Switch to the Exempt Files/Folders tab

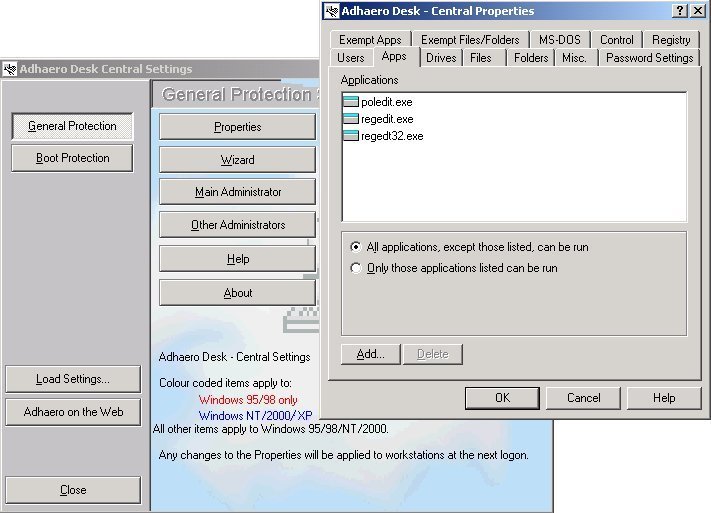pyautogui.click(x=470, y=39)
